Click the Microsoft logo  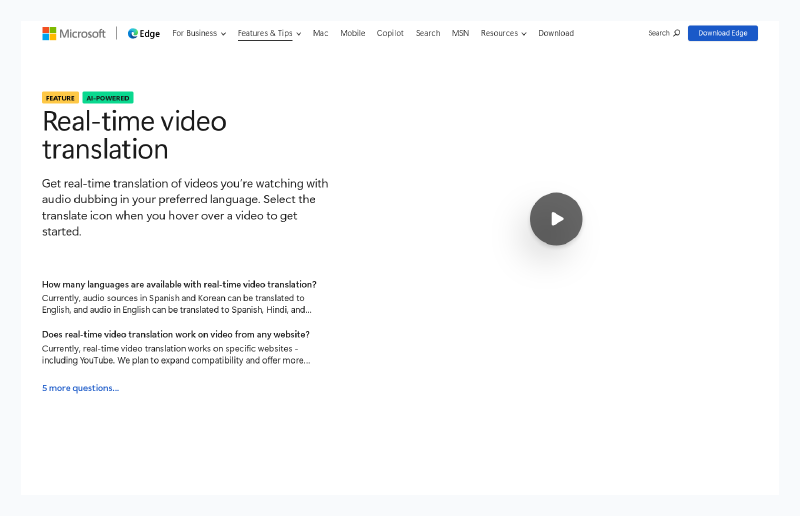73,33
